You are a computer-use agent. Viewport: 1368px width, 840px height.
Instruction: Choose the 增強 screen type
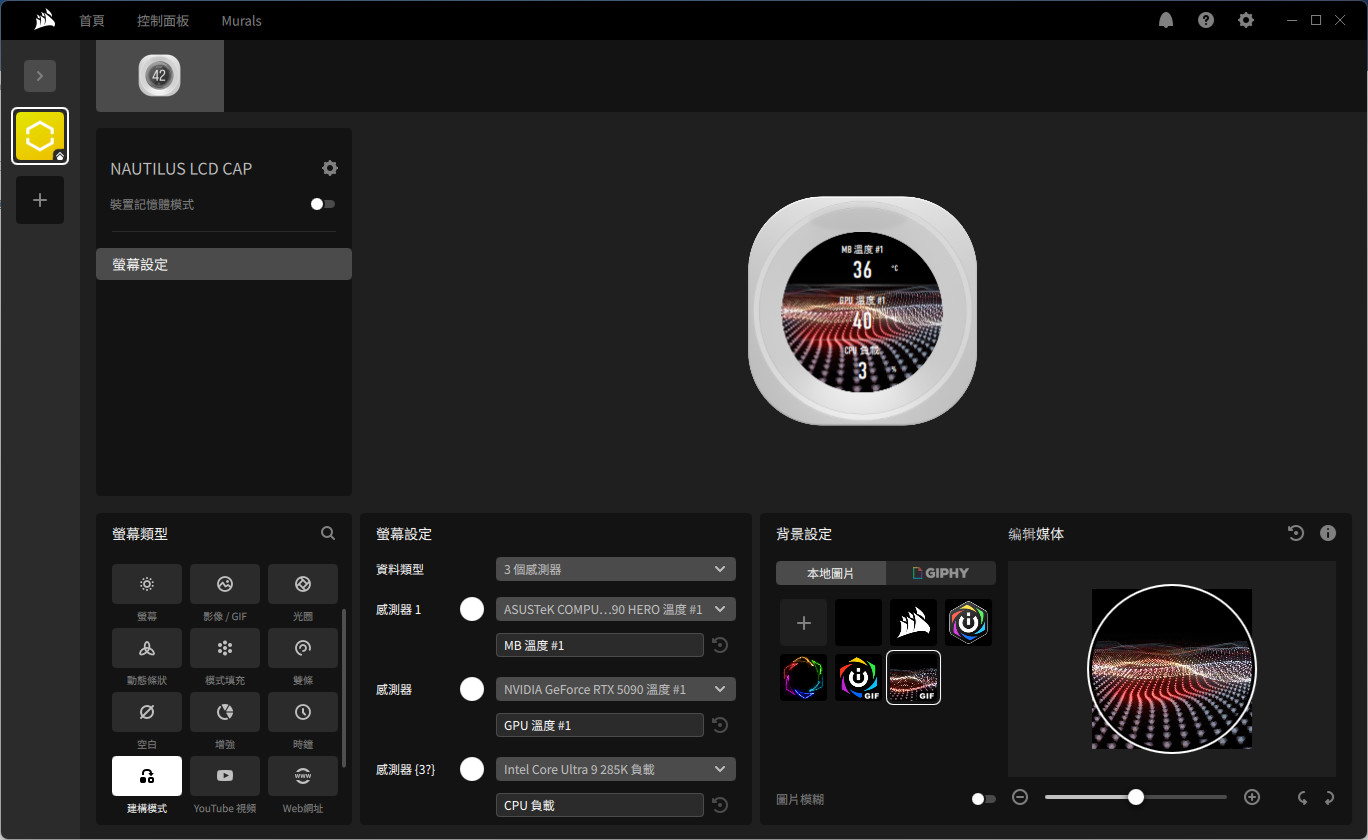225,712
